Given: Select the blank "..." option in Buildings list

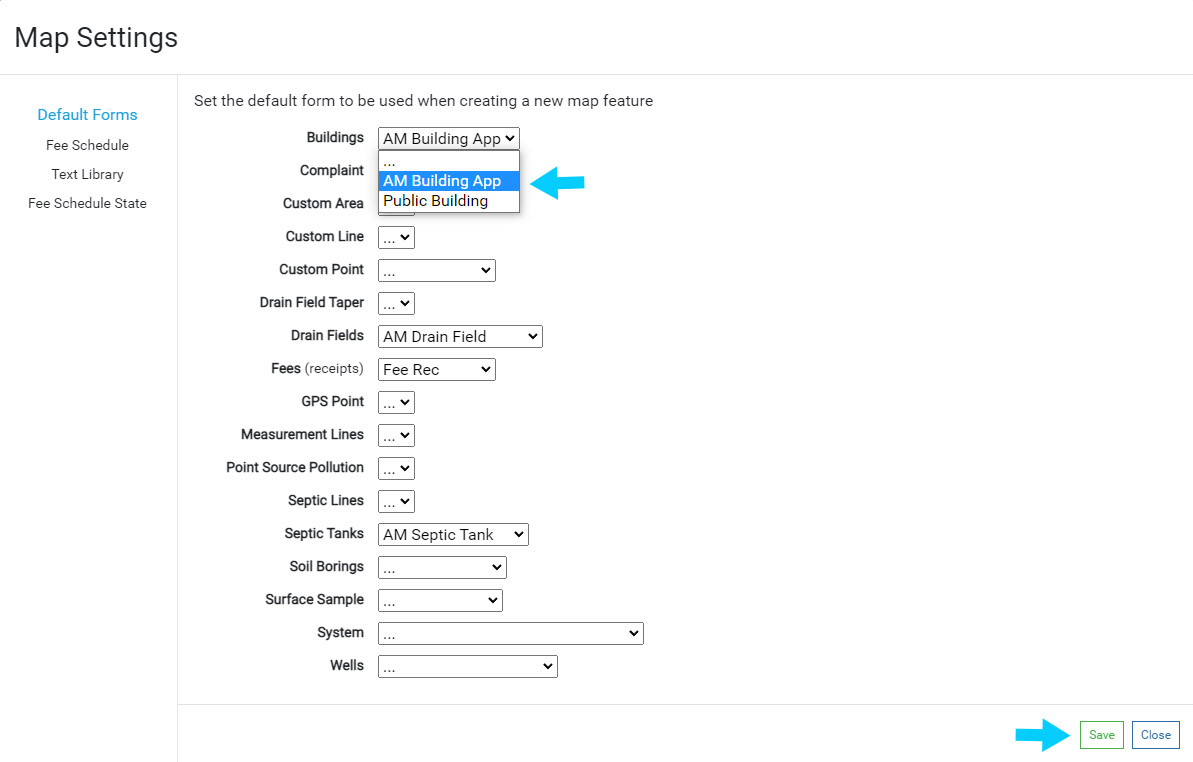Looking at the screenshot, I should point(448,162).
